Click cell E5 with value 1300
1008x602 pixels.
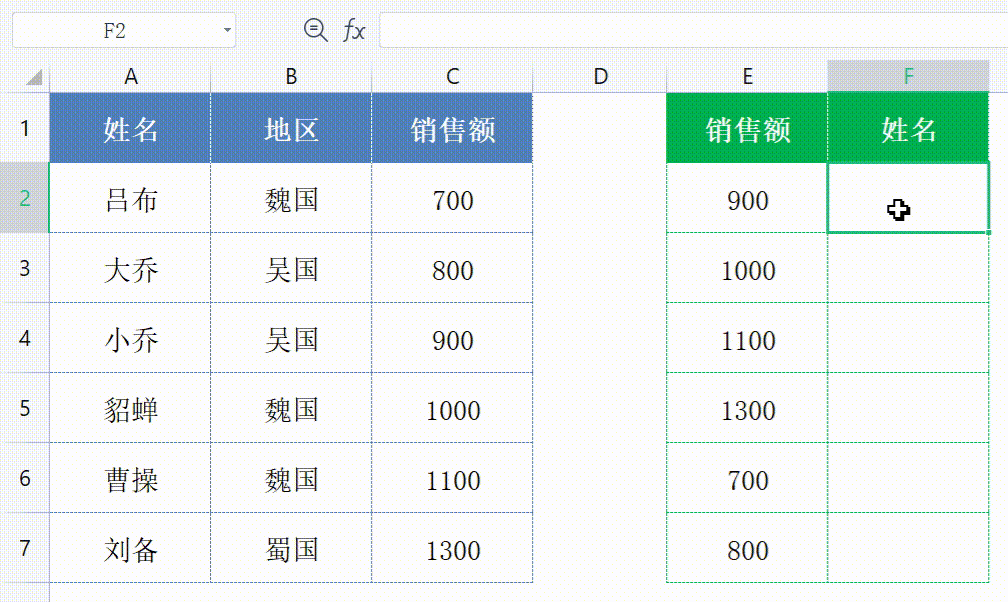747,409
